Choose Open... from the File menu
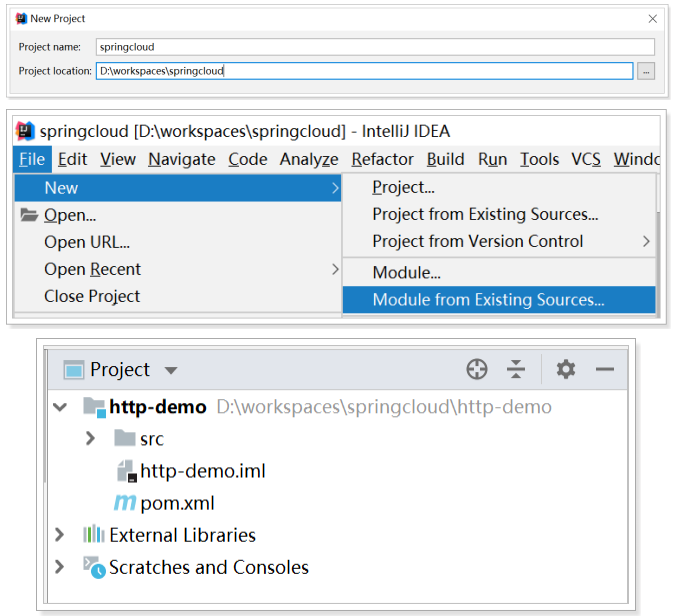Image resolution: width=678 pixels, height=616 pixels. (178, 215)
